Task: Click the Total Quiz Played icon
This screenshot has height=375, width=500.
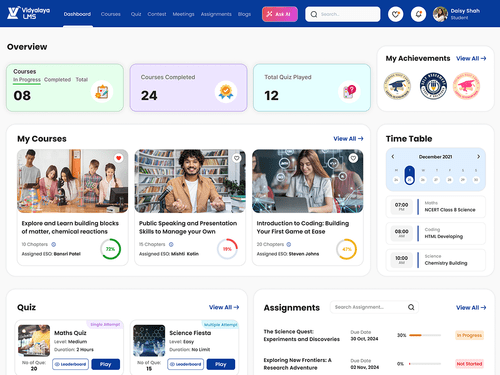Action: point(349,92)
